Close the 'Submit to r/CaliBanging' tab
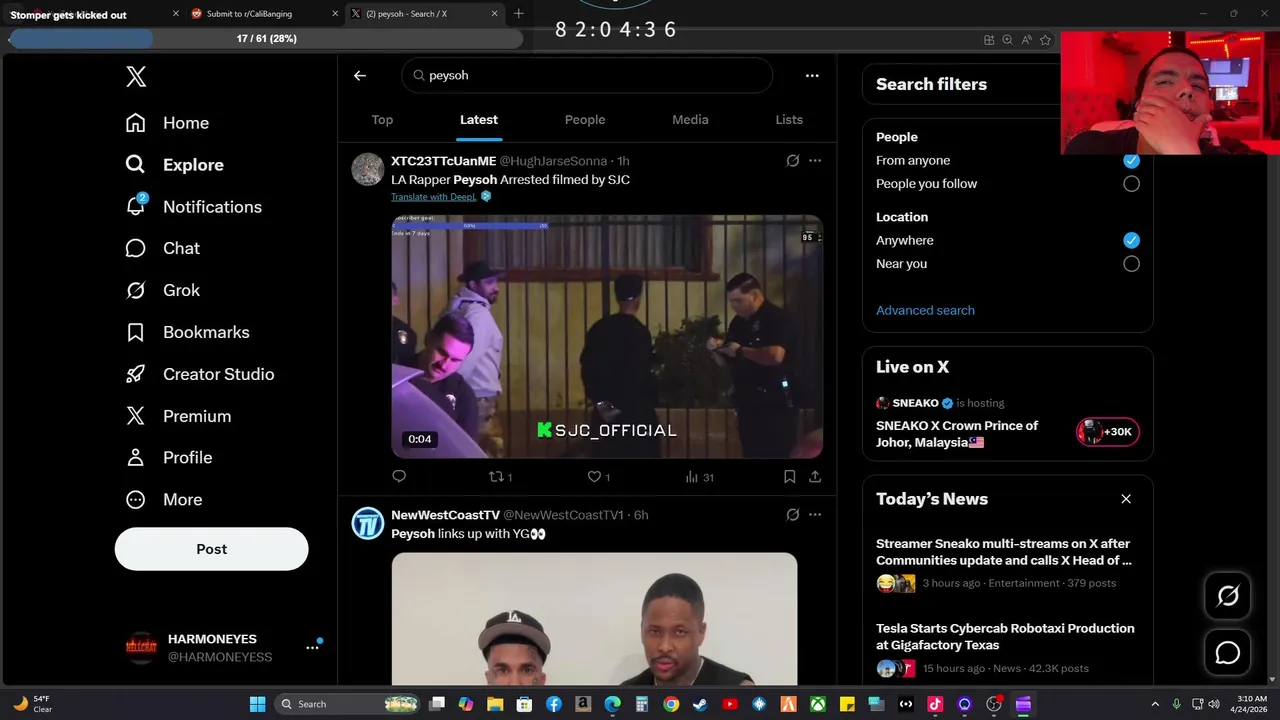Viewport: 1280px width, 720px height. [335, 14]
